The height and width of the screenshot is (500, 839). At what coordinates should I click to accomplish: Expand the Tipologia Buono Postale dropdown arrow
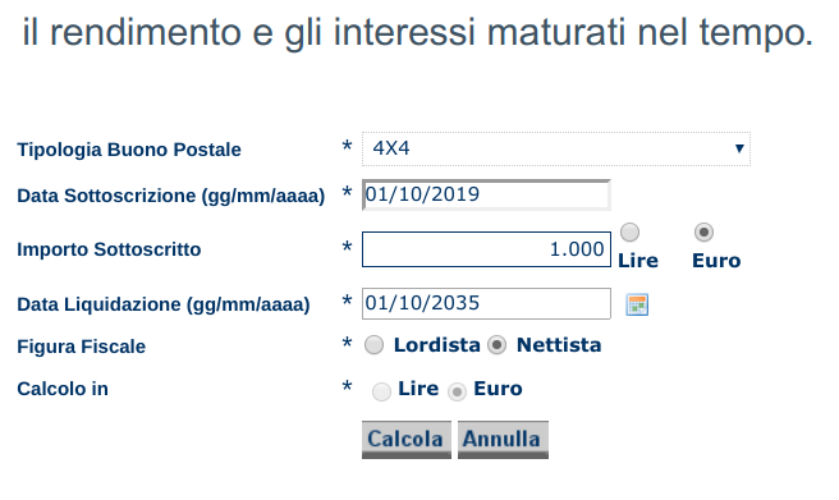pos(739,149)
